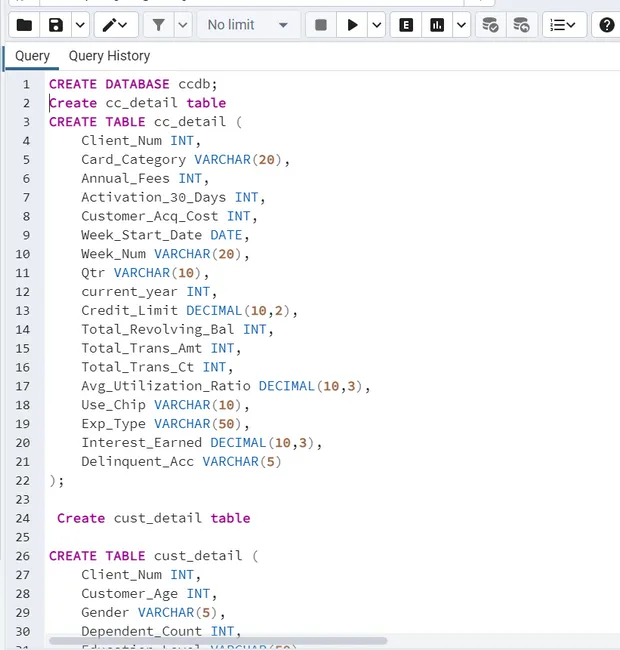Expand explain options dropdown
Image resolution: width=620 pixels, height=650 pixels.
pyautogui.click(x=461, y=25)
